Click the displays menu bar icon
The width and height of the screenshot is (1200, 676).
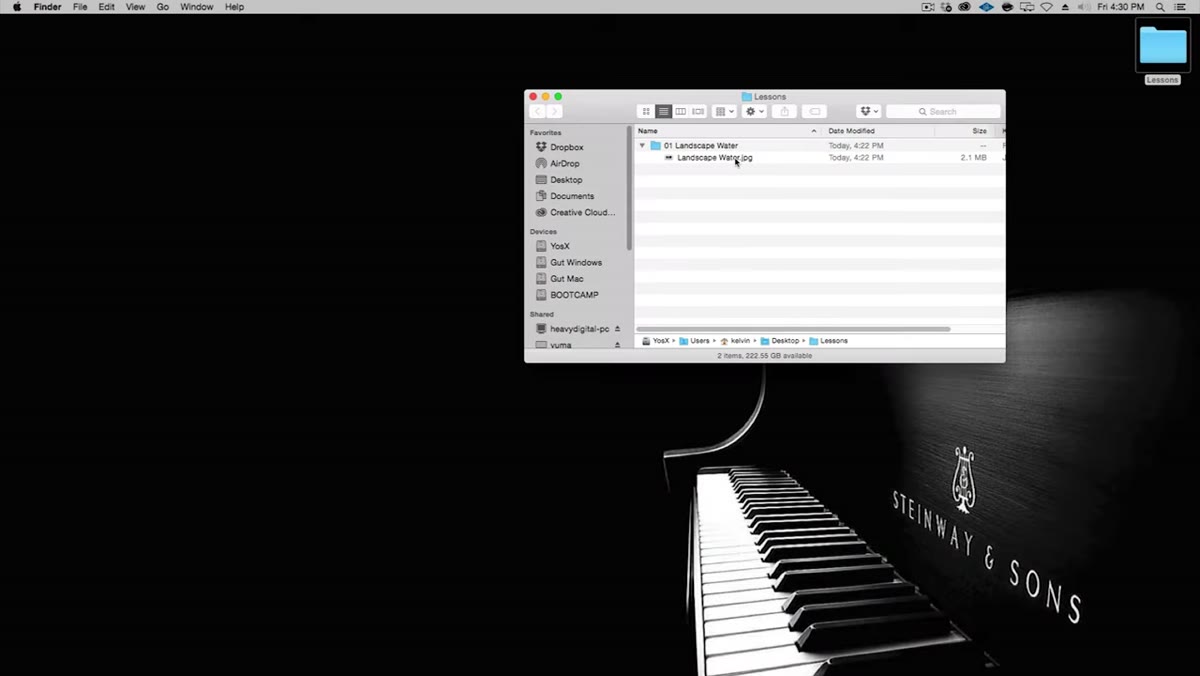click(1026, 7)
